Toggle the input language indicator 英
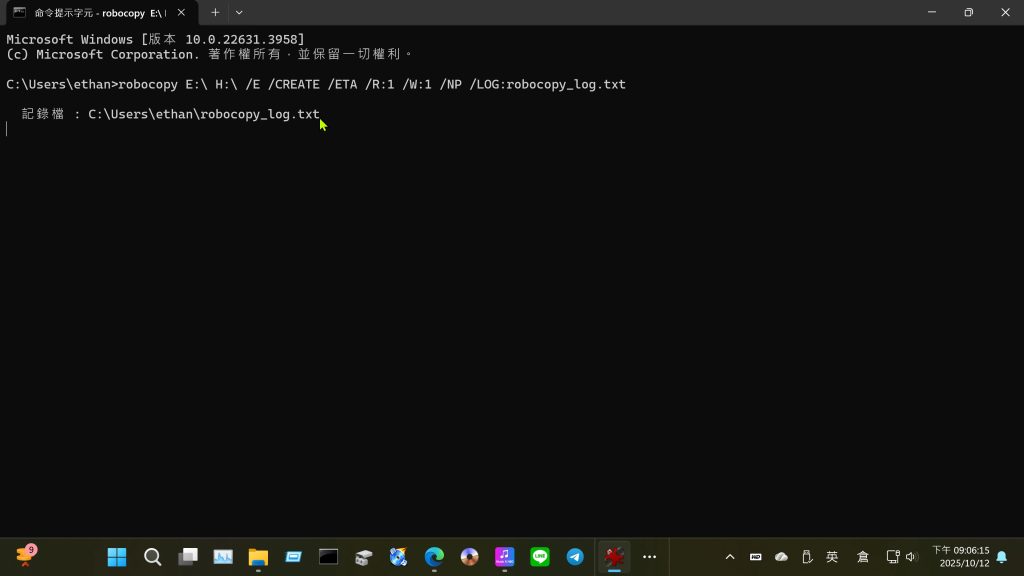This screenshot has width=1024, height=576. (832, 557)
